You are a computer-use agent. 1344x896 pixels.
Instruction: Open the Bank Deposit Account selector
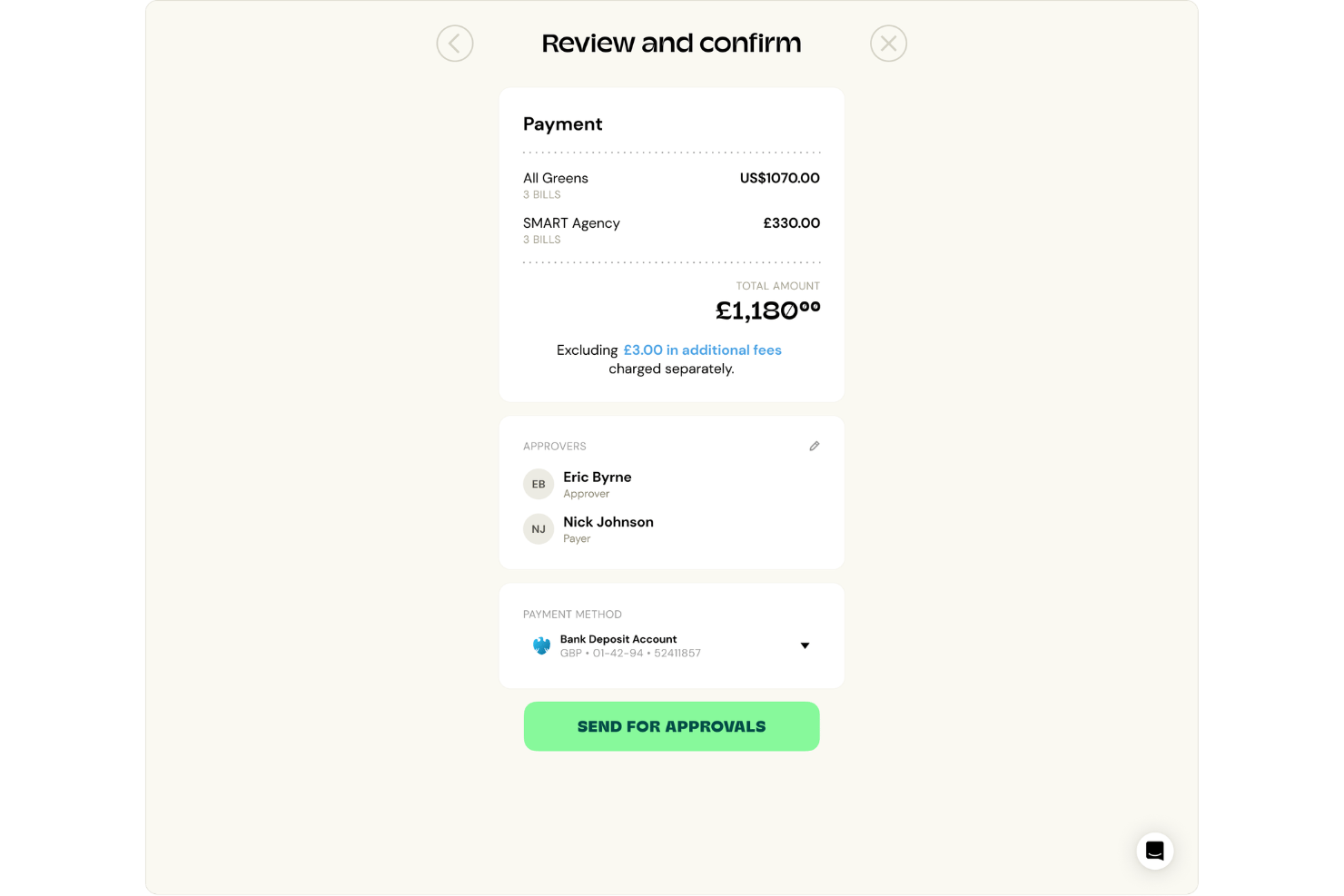(x=671, y=645)
